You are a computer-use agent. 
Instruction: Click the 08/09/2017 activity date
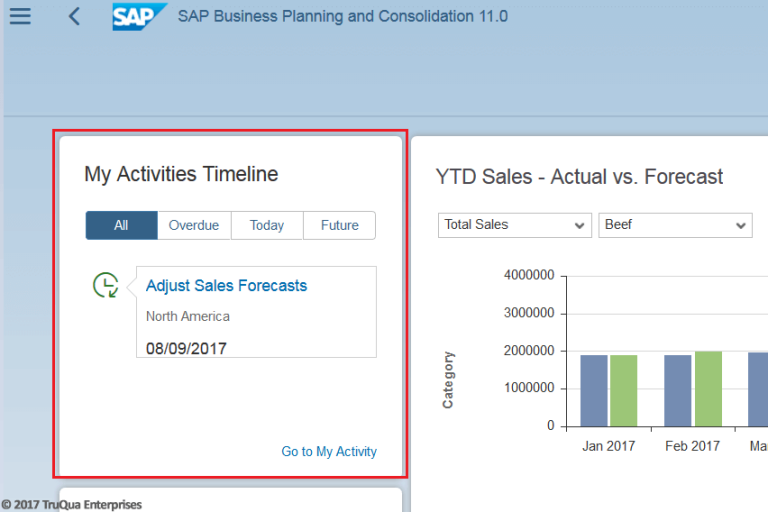coord(186,348)
